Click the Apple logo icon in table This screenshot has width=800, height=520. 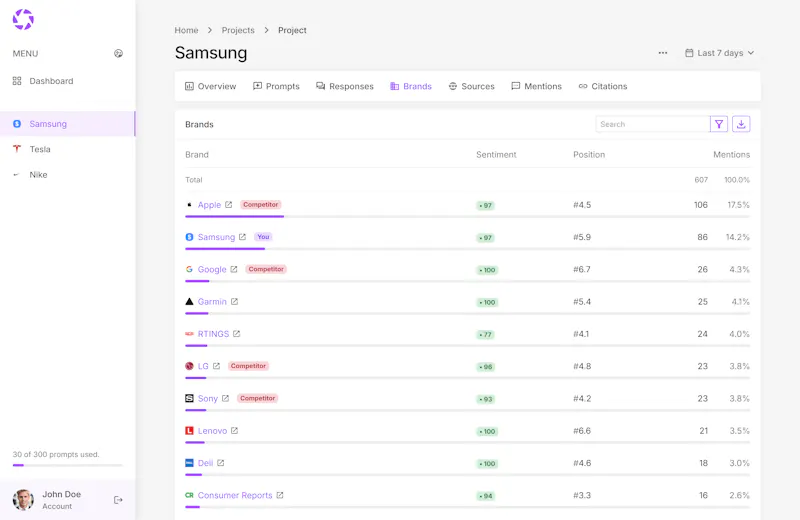coord(189,205)
